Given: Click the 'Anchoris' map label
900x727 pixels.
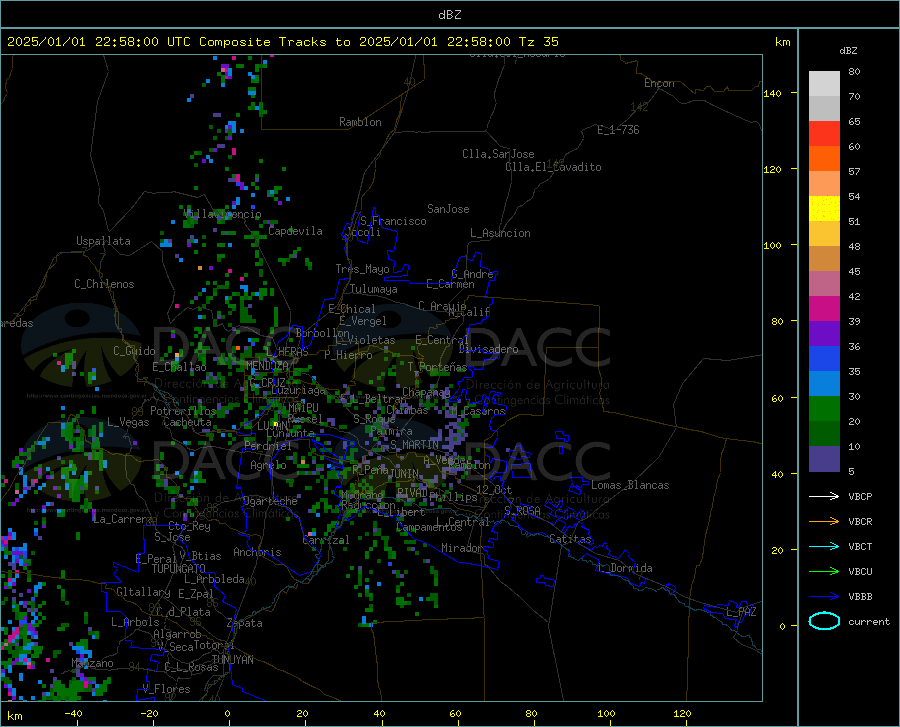Looking at the screenshot, I should [x=257, y=553].
